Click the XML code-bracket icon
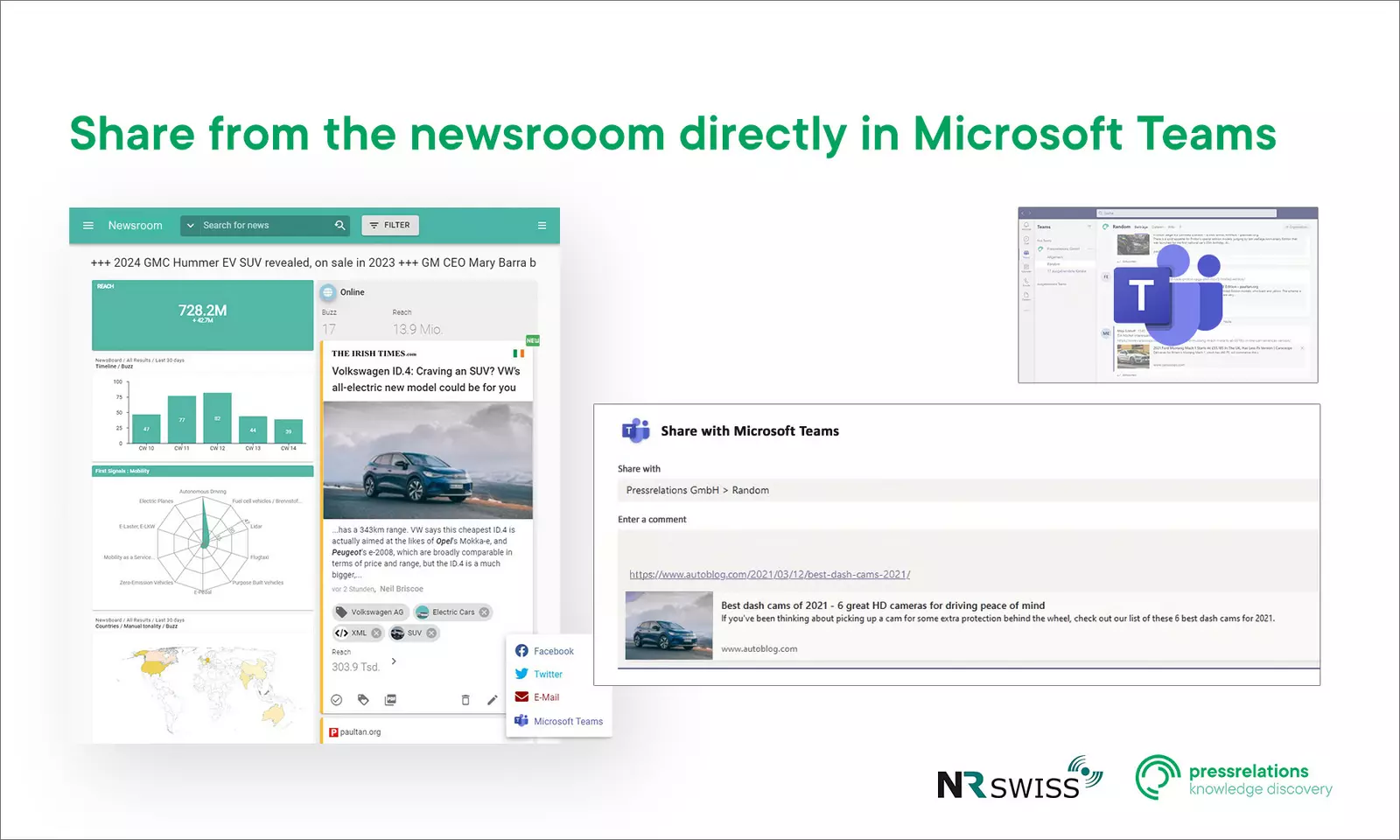This screenshot has height=840, width=1400. 341,633
